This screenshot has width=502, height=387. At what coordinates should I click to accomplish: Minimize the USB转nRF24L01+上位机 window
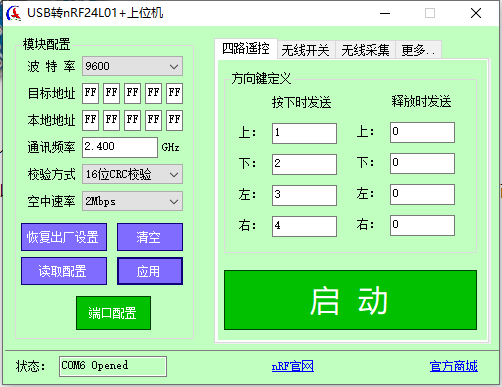(x=385, y=13)
